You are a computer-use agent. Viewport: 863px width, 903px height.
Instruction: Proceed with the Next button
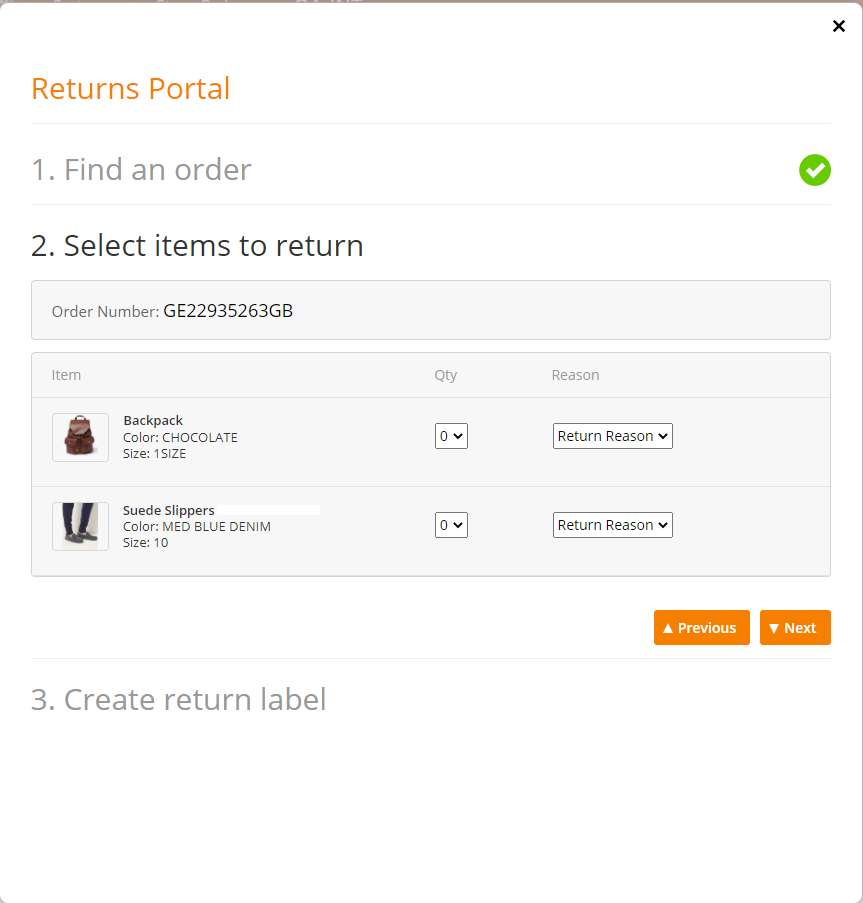(795, 628)
